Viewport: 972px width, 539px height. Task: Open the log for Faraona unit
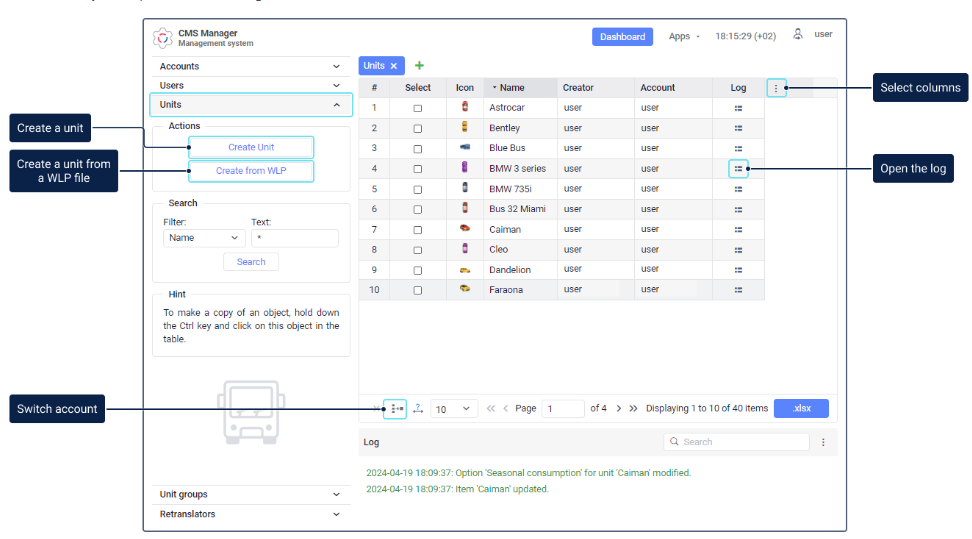[738, 290]
